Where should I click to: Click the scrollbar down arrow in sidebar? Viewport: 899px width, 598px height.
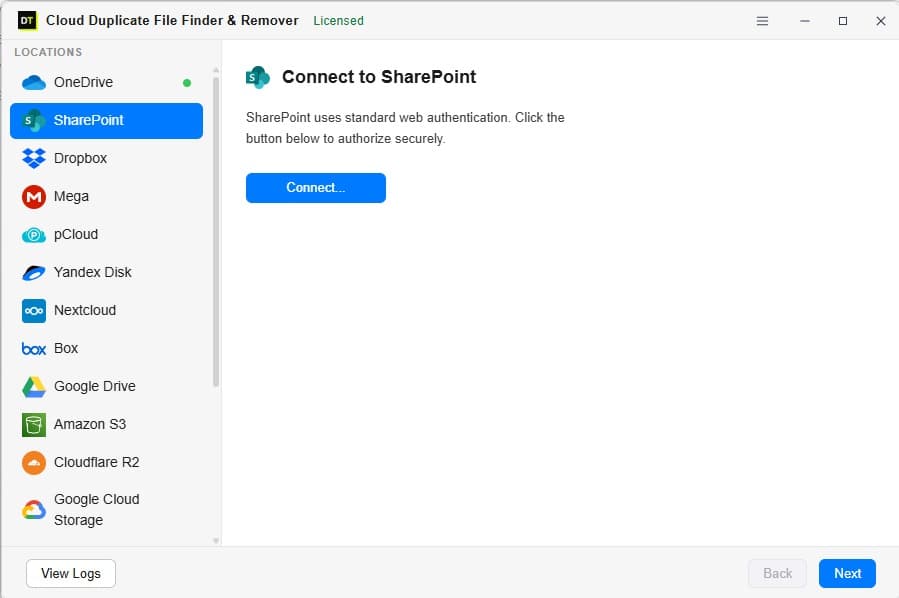(216, 541)
